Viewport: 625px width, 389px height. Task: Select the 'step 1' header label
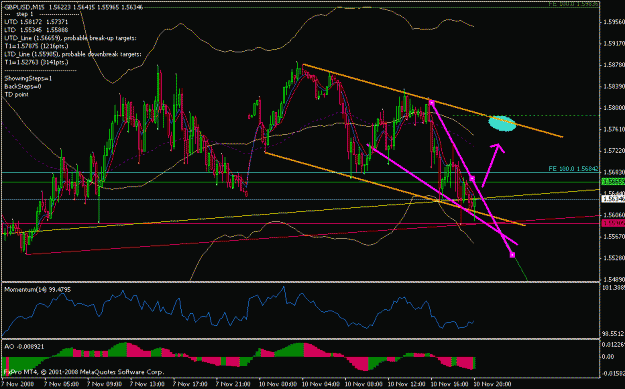pyautogui.click(x=25, y=14)
